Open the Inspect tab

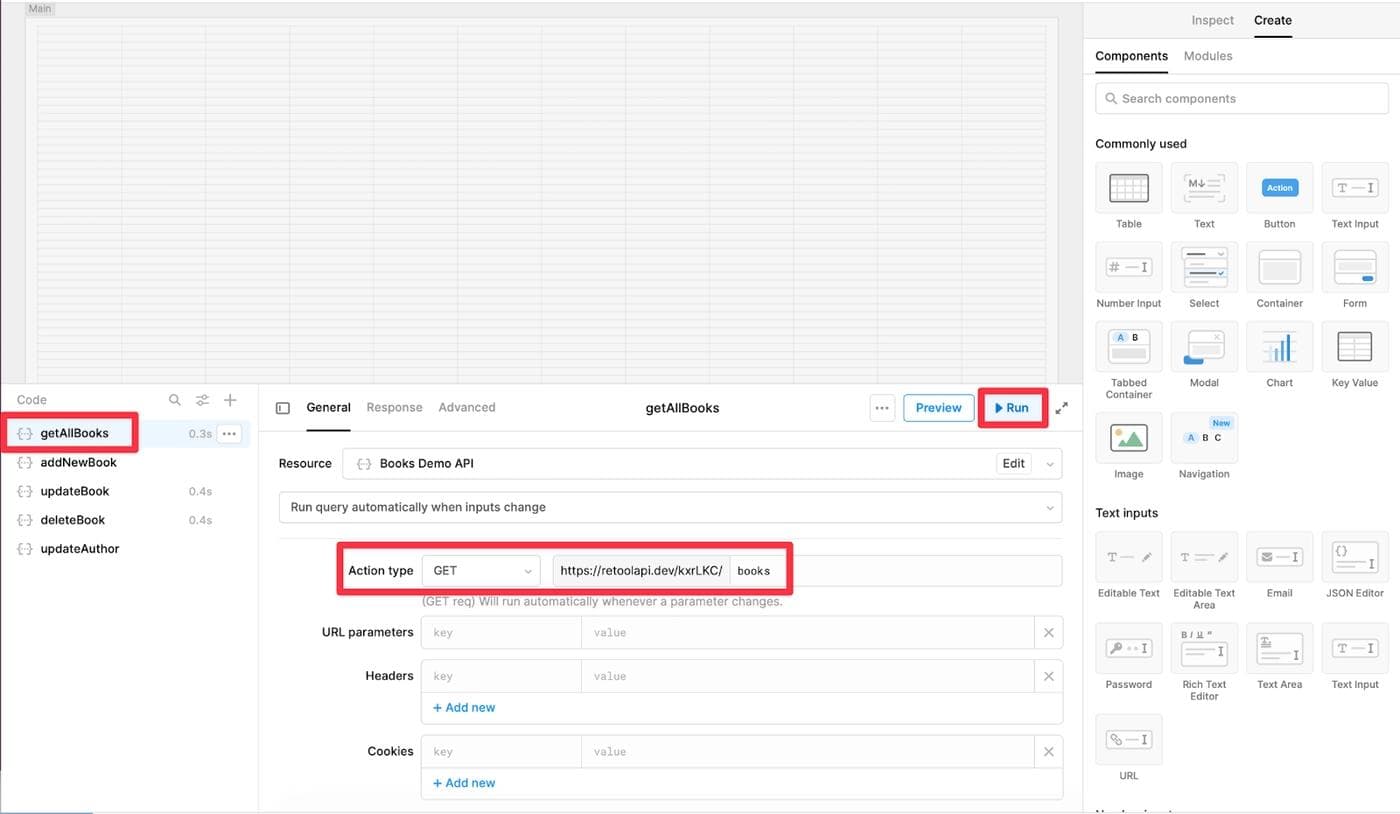click(1212, 20)
